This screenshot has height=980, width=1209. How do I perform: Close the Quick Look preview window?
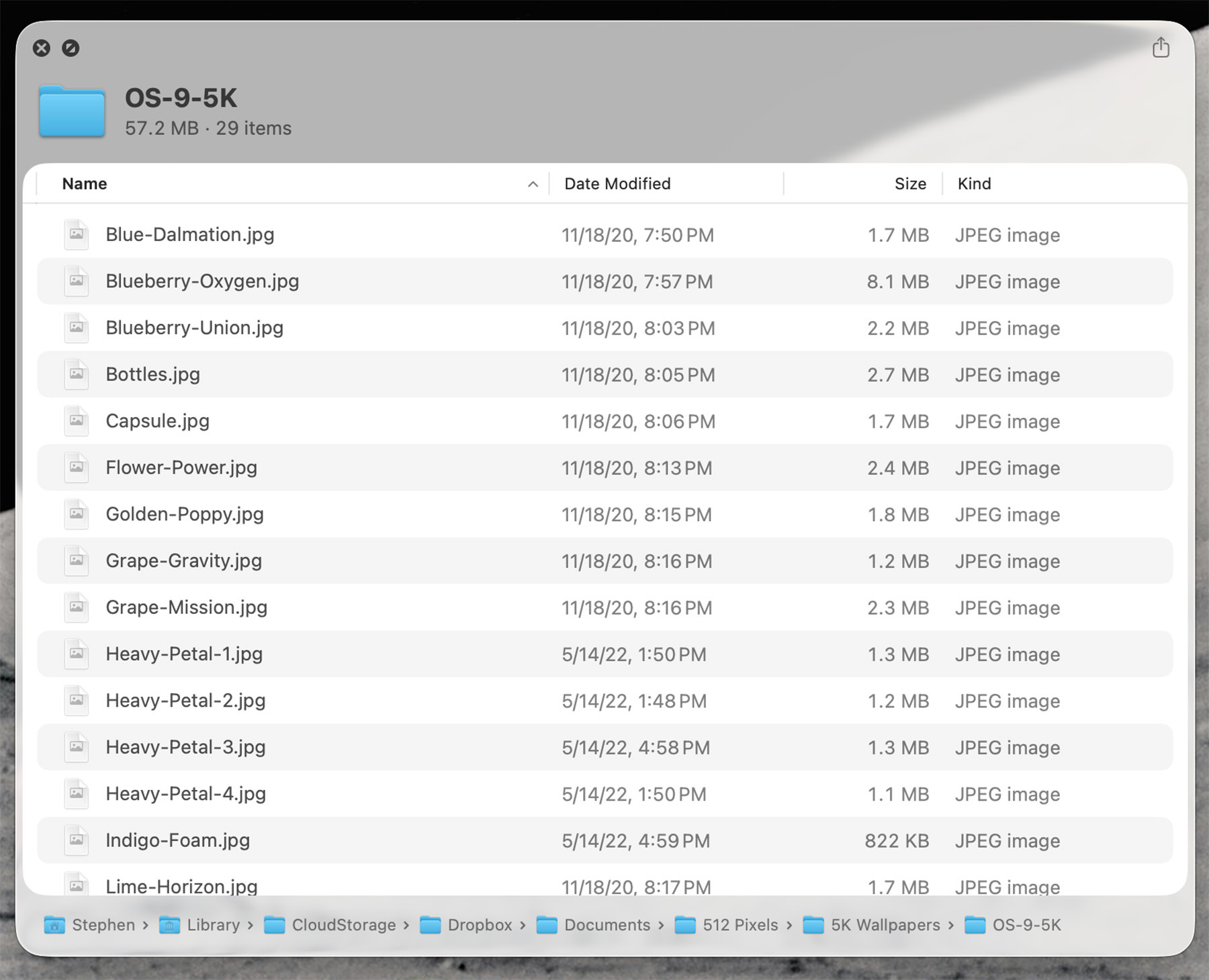point(42,48)
